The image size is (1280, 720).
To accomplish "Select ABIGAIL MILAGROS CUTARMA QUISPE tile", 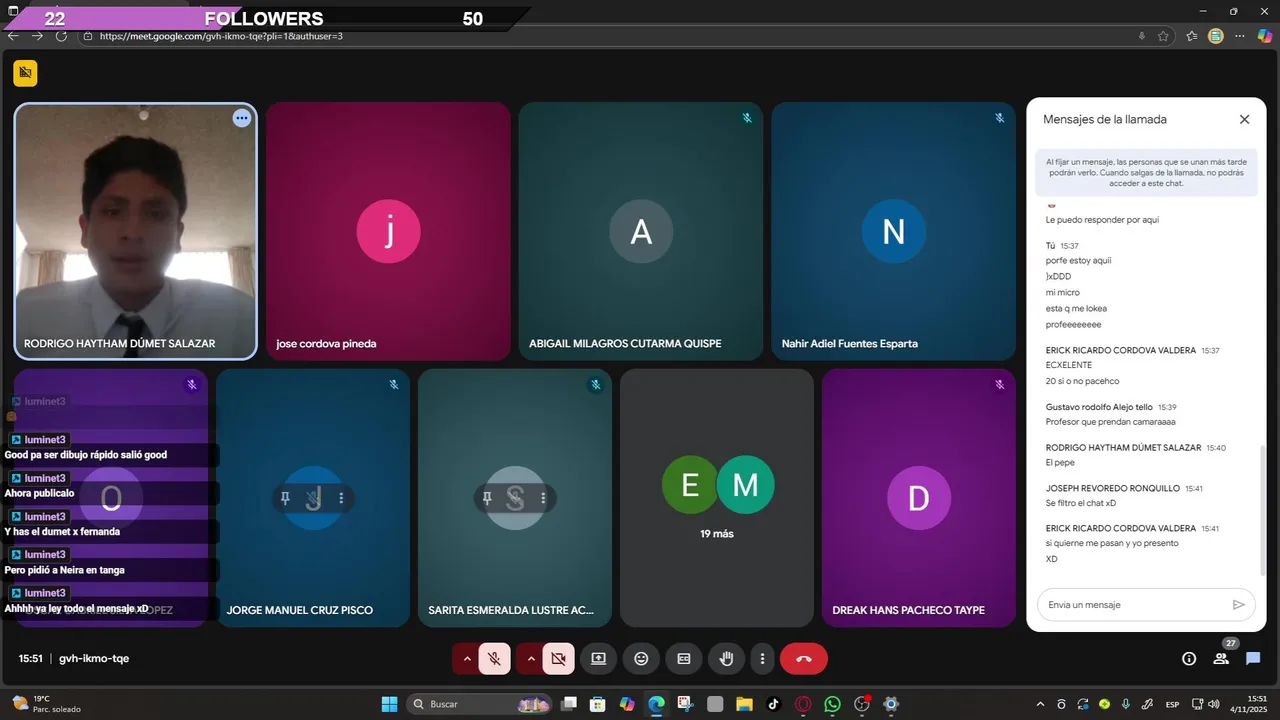I will point(640,231).
